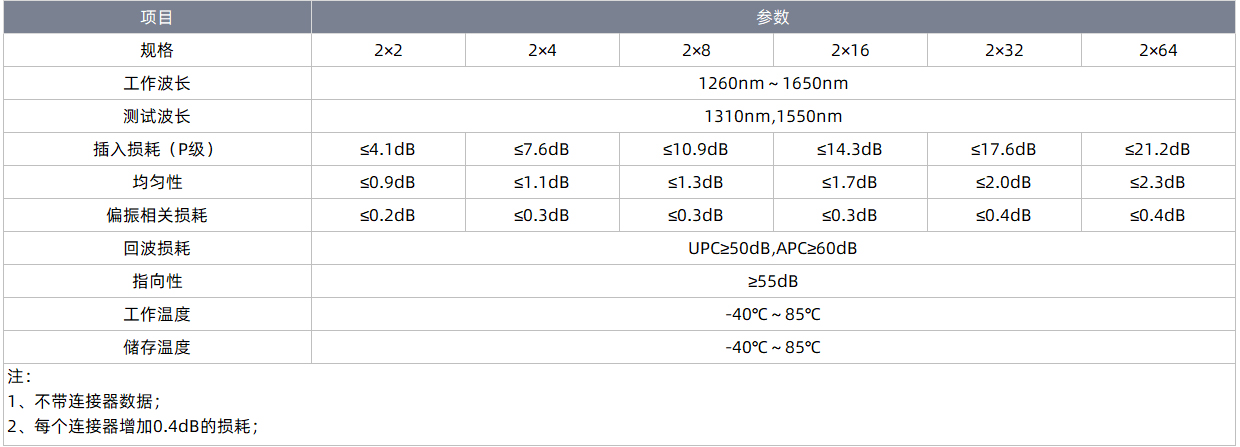Image resolution: width=1240 pixels, height=447 pixels.
Task: Select the 2×64 specification column cell
Action: click(x=1158, y=50)
